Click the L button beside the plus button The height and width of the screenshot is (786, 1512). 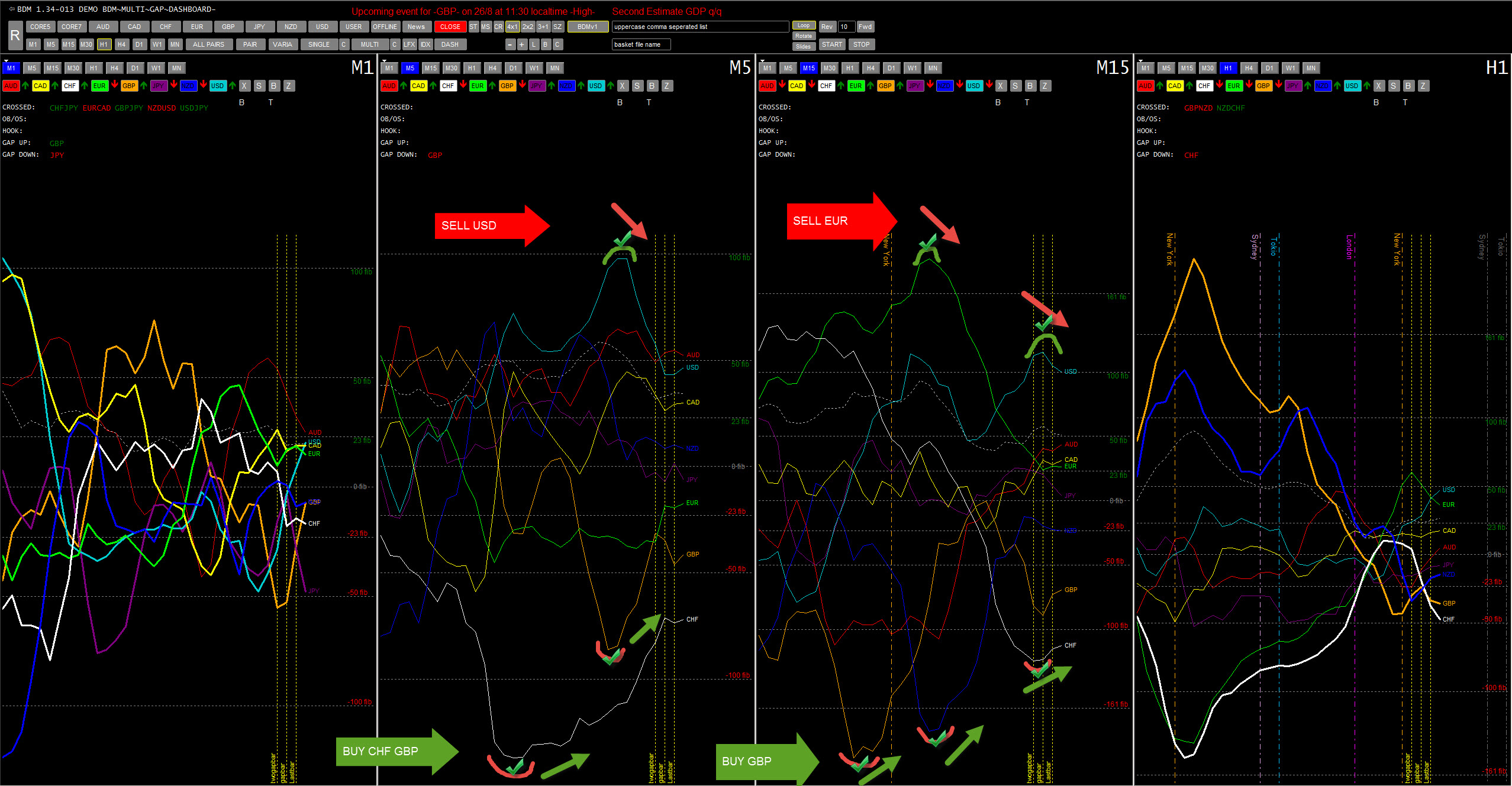(534, 44)
